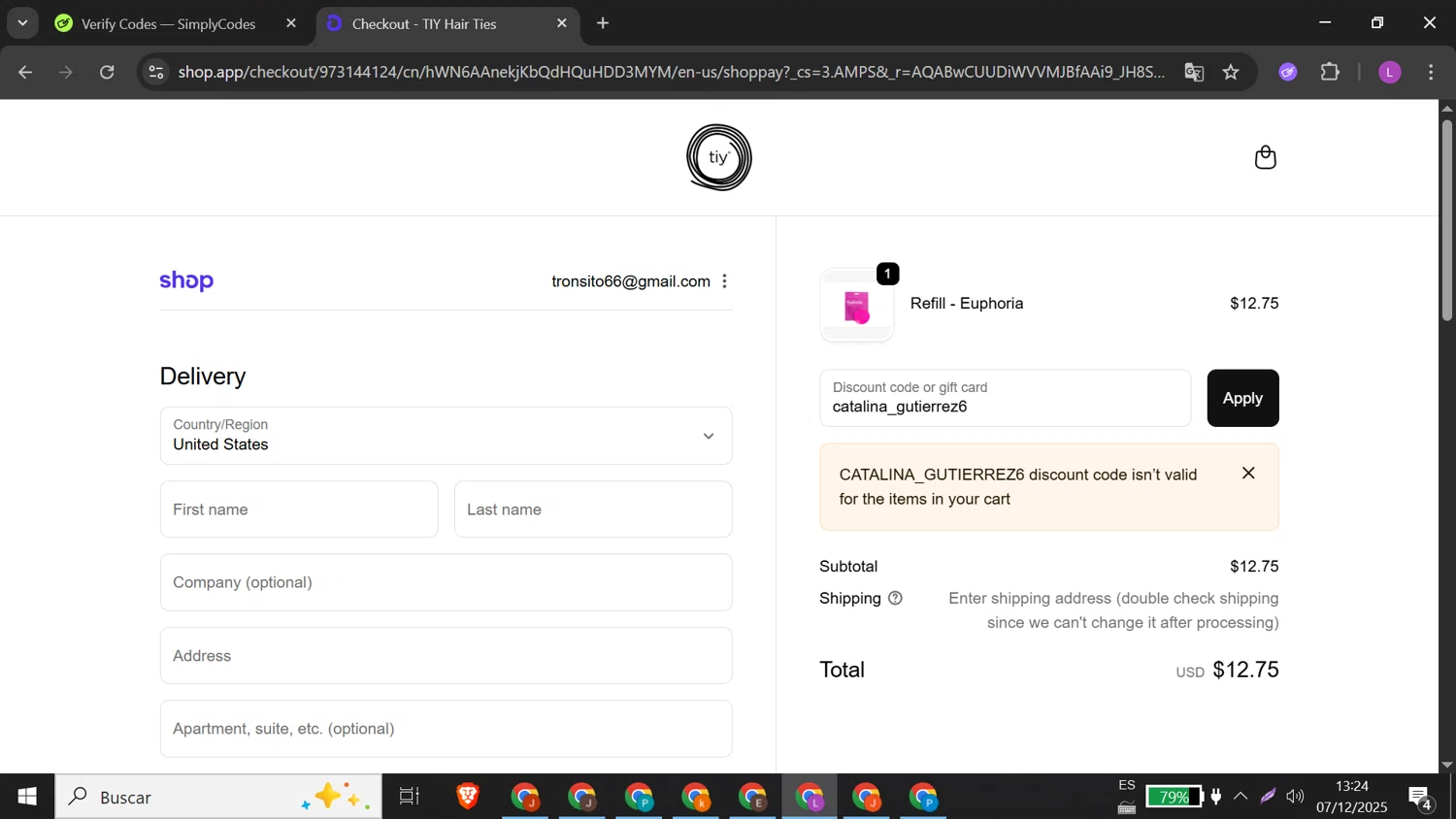The width and height of the screenshot is (1456, 819).
Task: Expand the Country/Region dropdown
Action: tap(446, 436)
